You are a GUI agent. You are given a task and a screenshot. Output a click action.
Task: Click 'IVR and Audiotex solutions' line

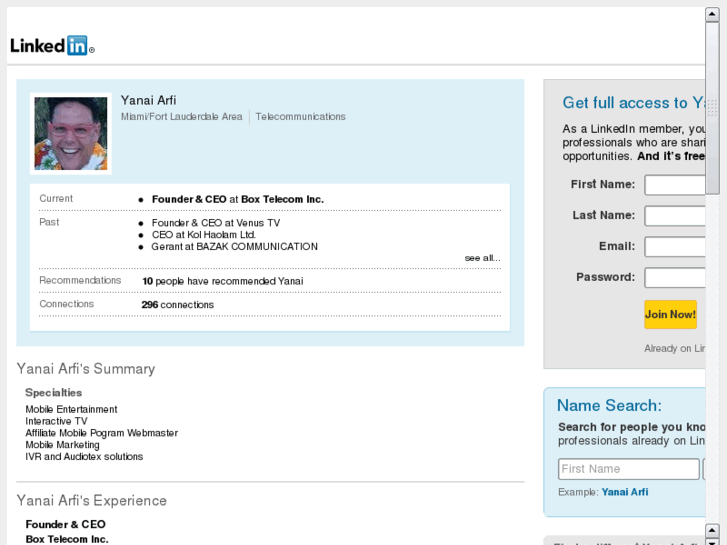click(84, 457)
